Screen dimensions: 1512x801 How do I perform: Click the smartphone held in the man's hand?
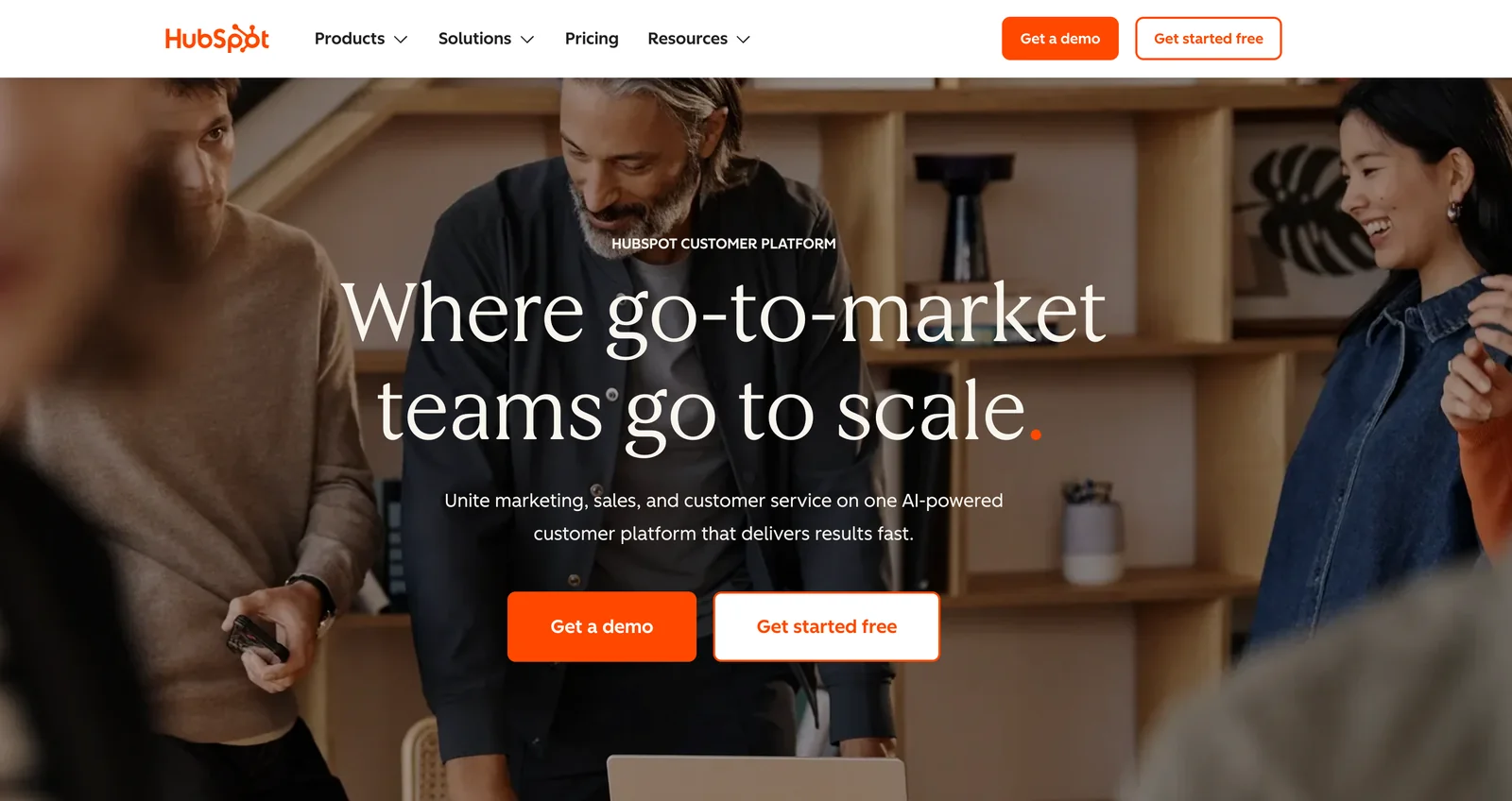tap(256, 639)
